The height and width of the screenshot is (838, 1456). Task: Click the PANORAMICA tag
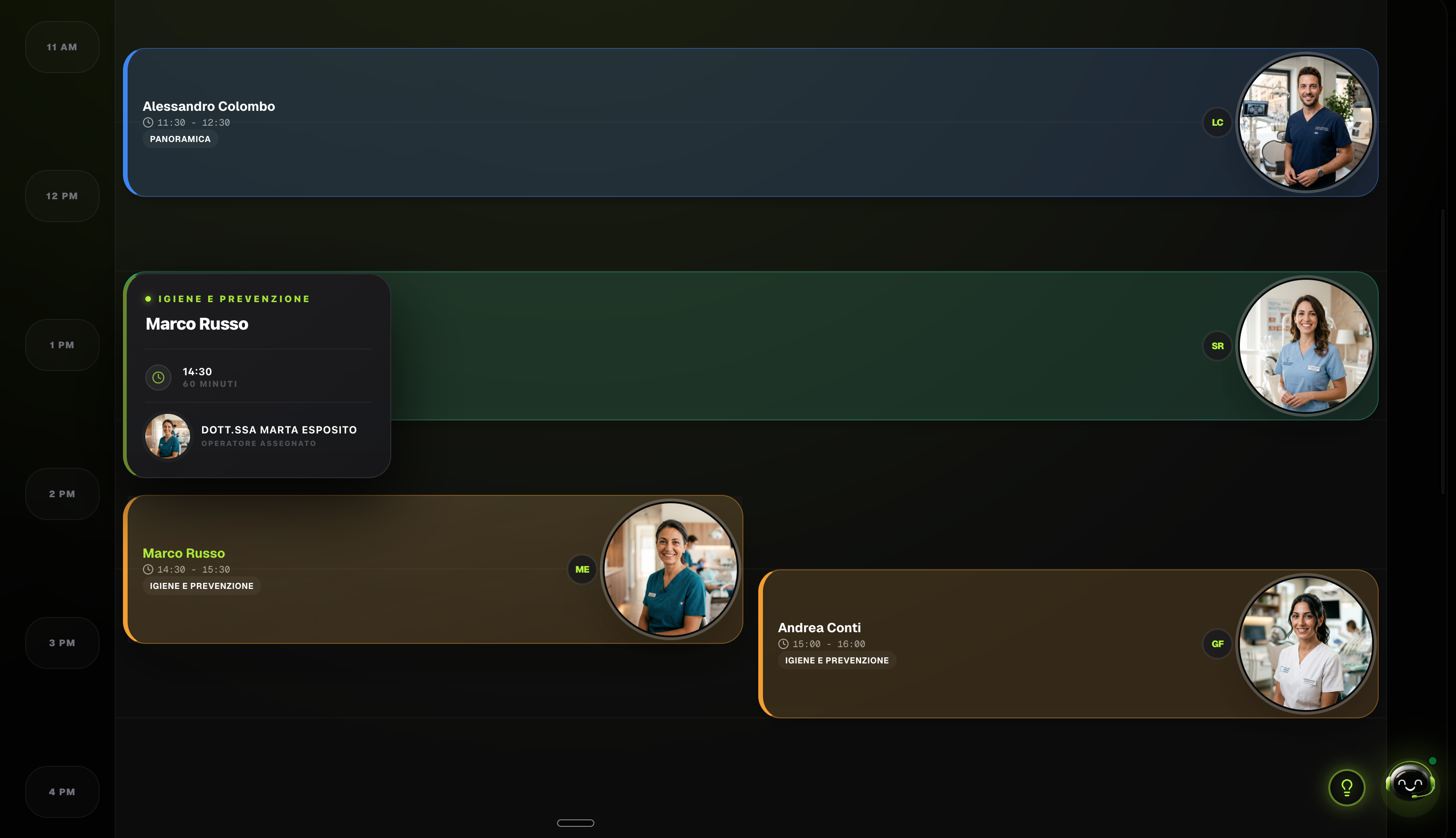coord(180,139)
